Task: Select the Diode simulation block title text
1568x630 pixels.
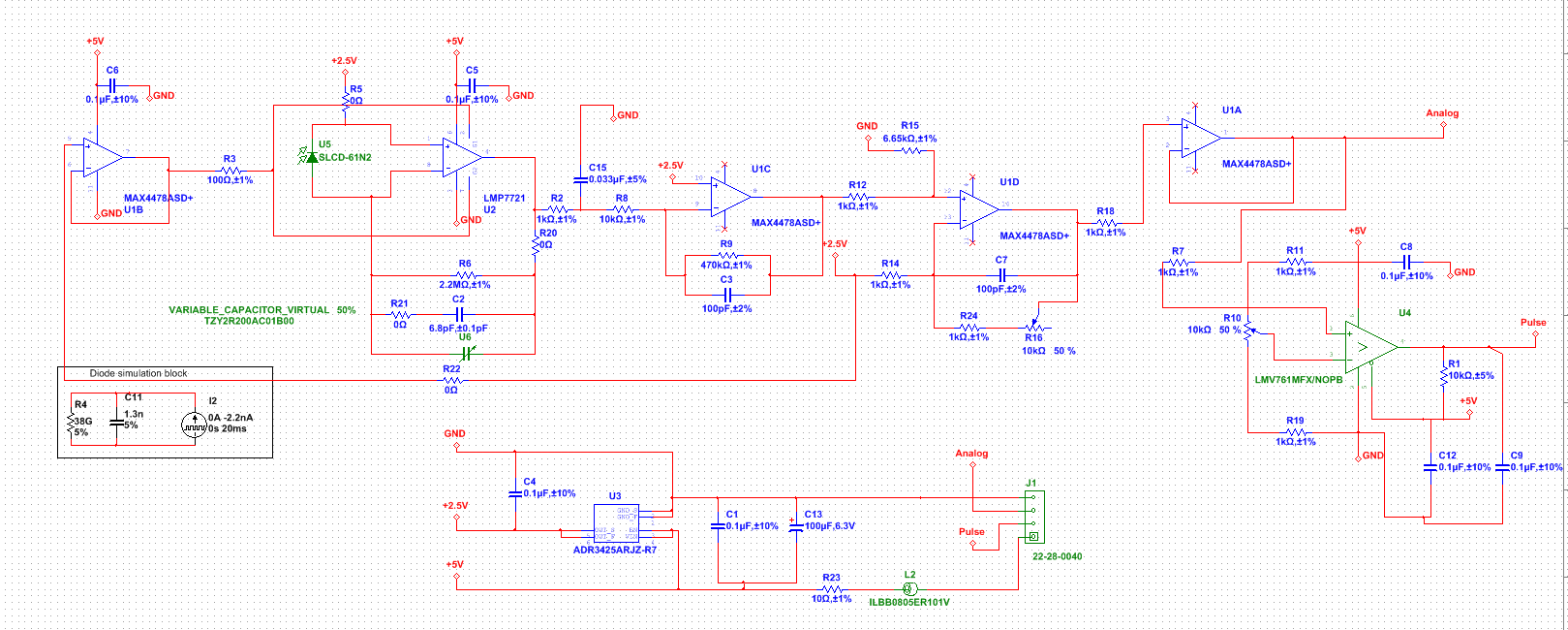Action: (138, 373)
